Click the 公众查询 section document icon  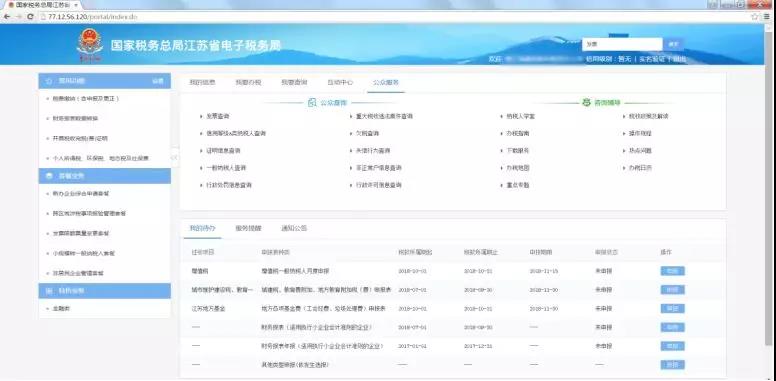[312, 103]
